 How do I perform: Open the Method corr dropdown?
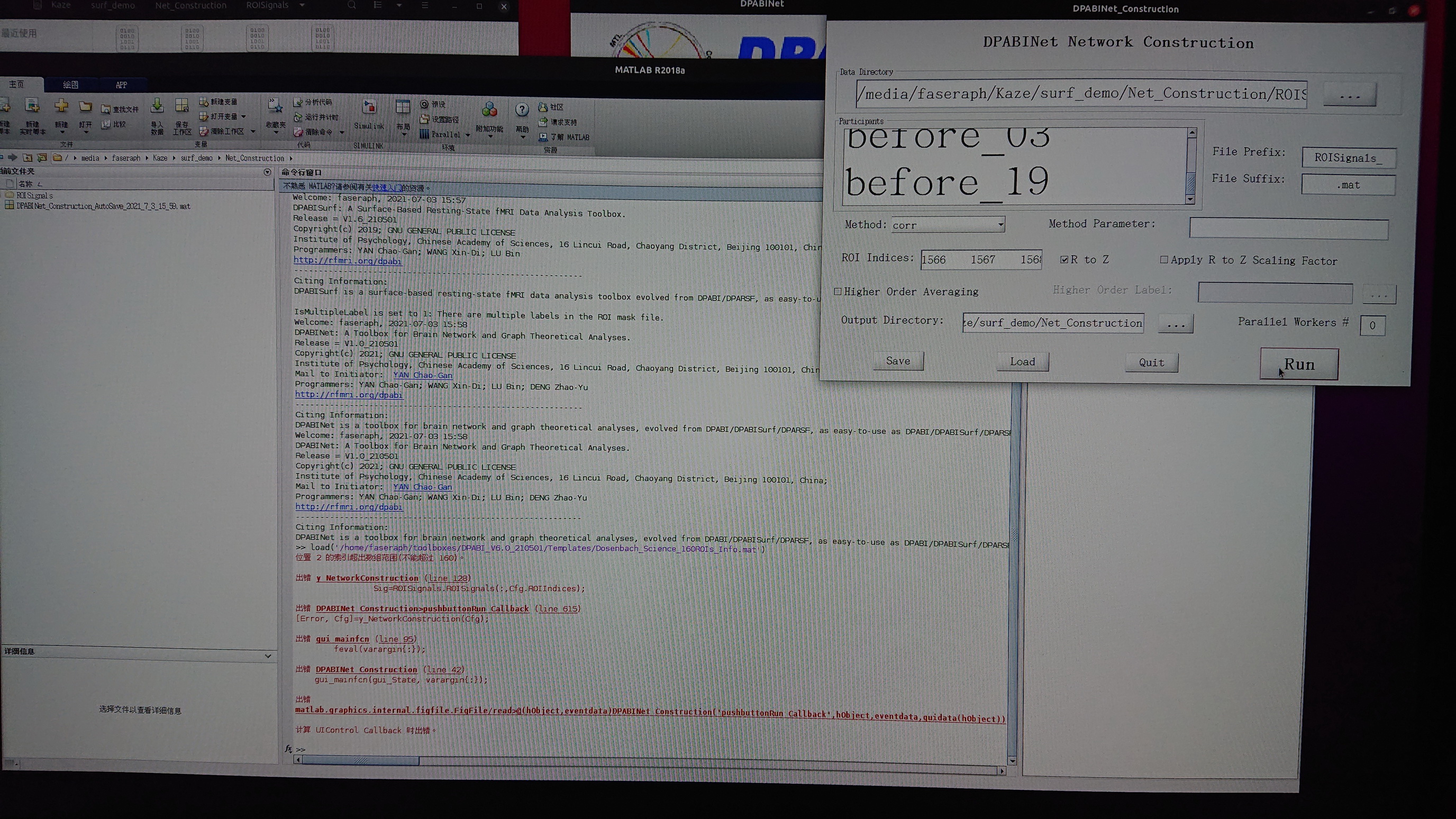[948, 225]
